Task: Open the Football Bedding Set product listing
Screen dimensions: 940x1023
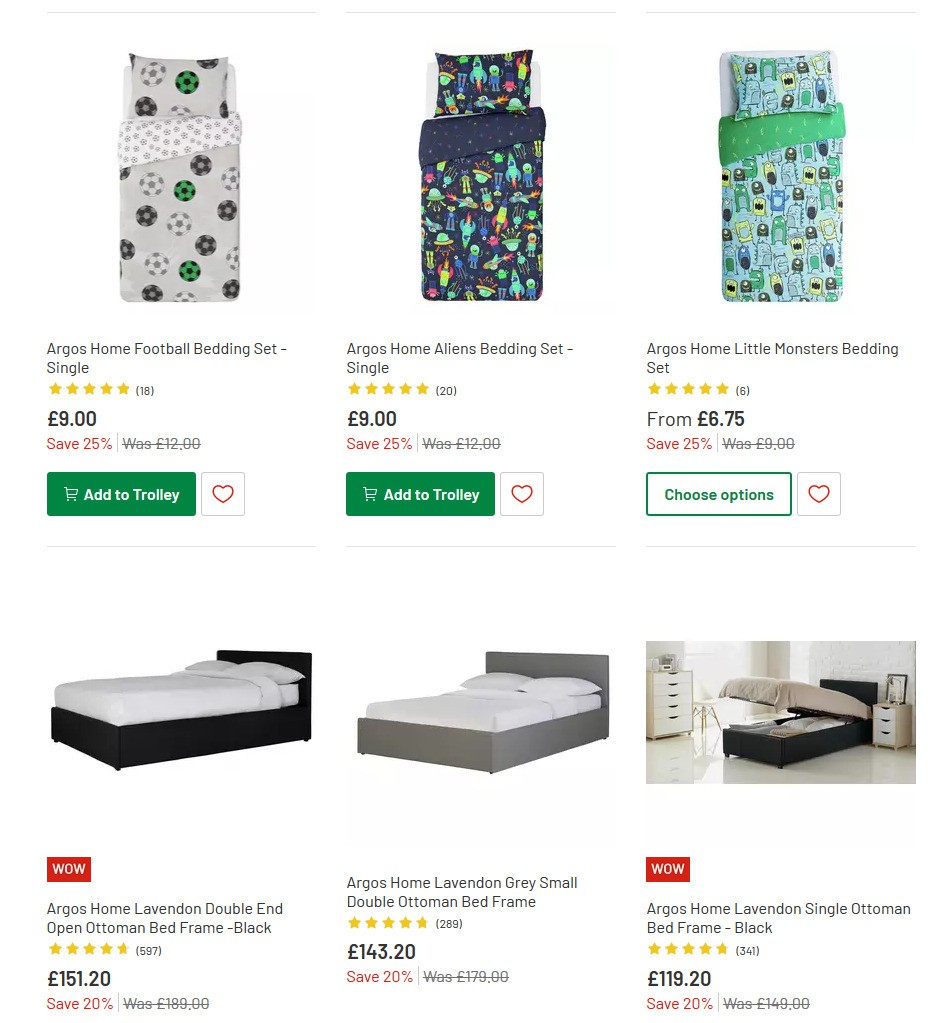Action: [166, 358]
